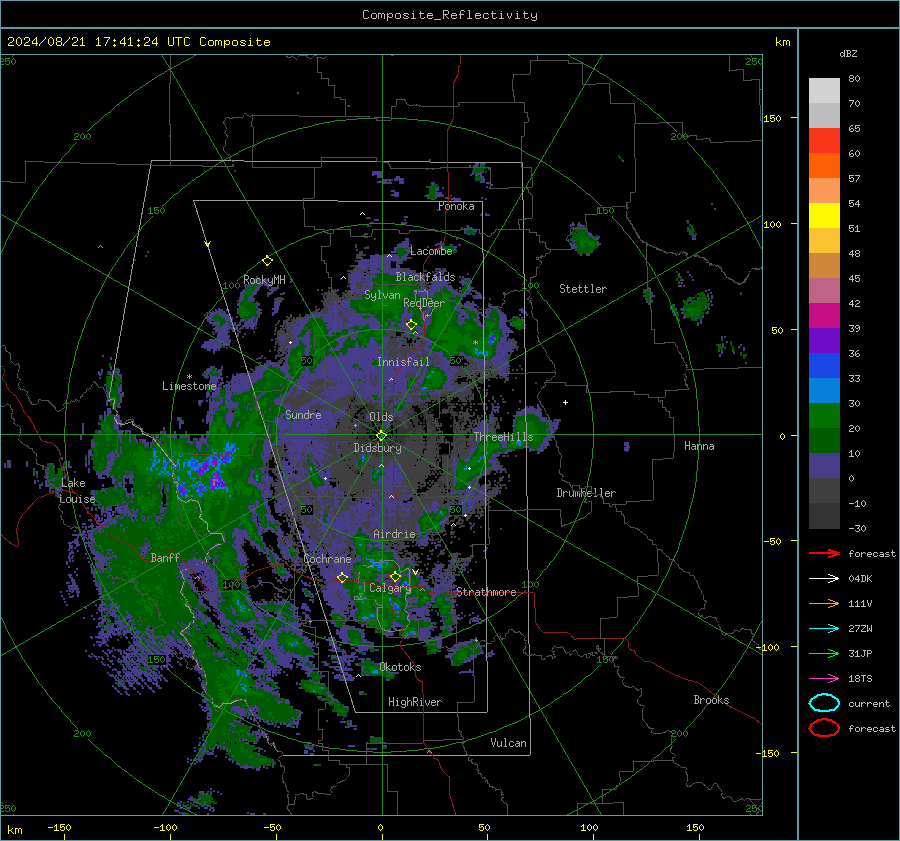The height and width of the screenshot is (841, 900).
Task: Select the orange 111V arrow legend entry
Action: point(824,603)
